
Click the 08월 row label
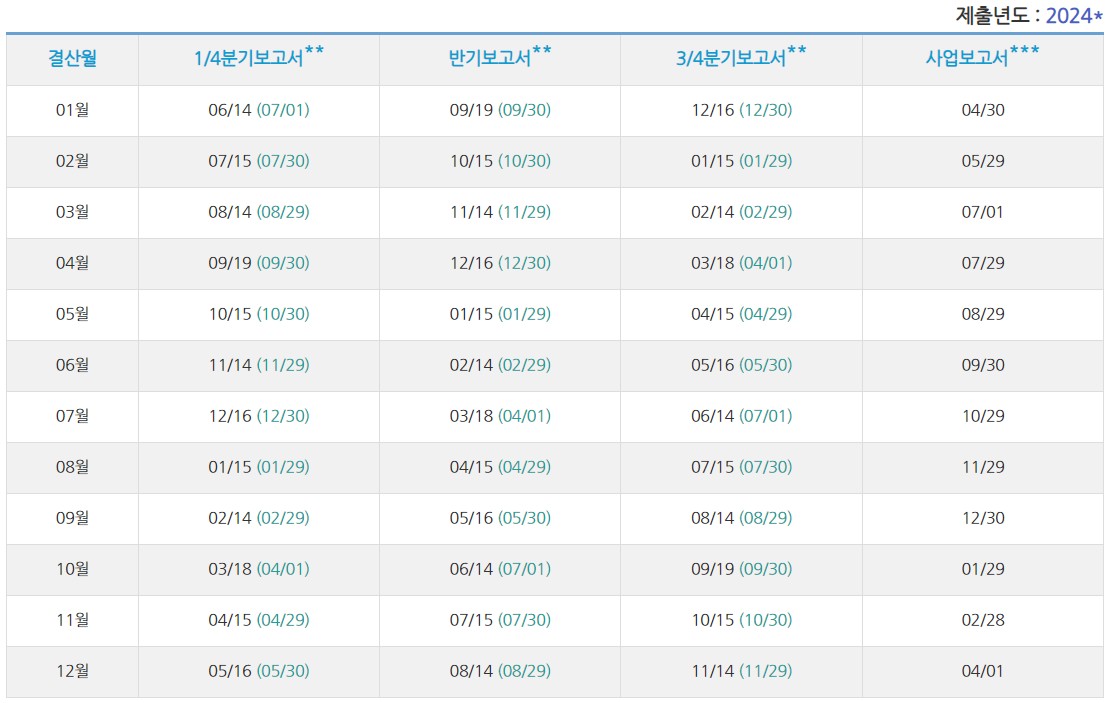point(72,467)
